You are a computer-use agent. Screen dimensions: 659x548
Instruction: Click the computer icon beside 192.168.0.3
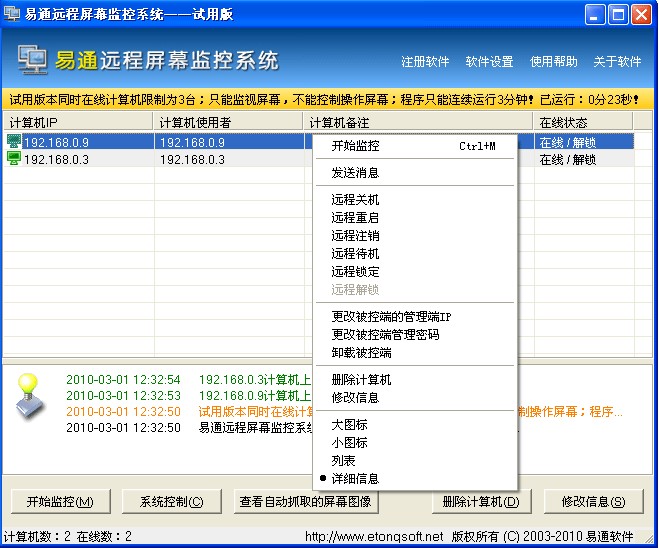[14, 159]
